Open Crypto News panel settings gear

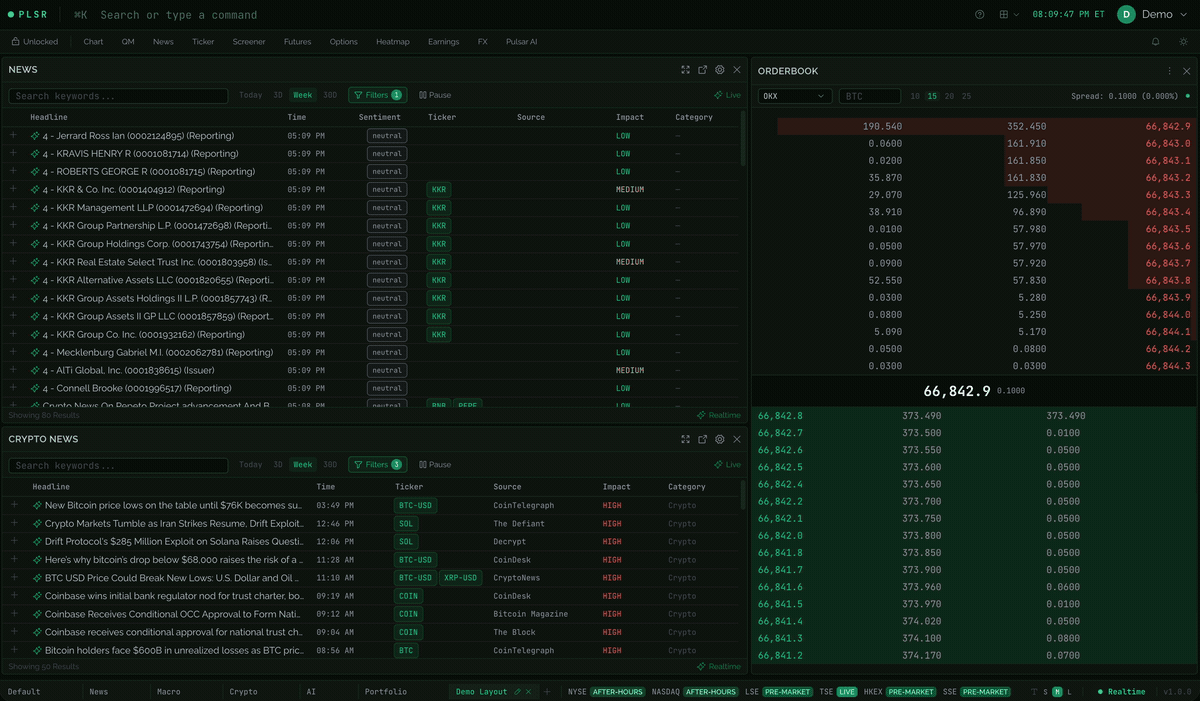[x=719, y=439]
